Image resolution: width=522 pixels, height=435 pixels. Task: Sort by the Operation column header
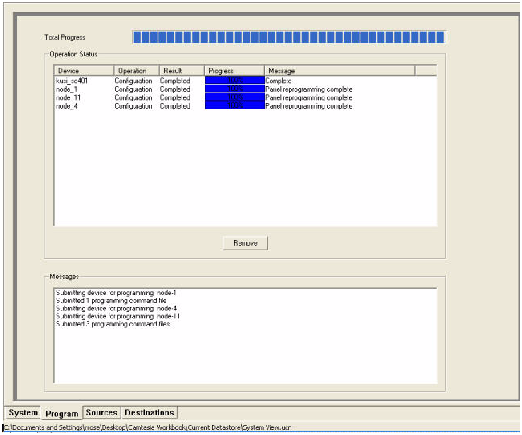[136, 71]
